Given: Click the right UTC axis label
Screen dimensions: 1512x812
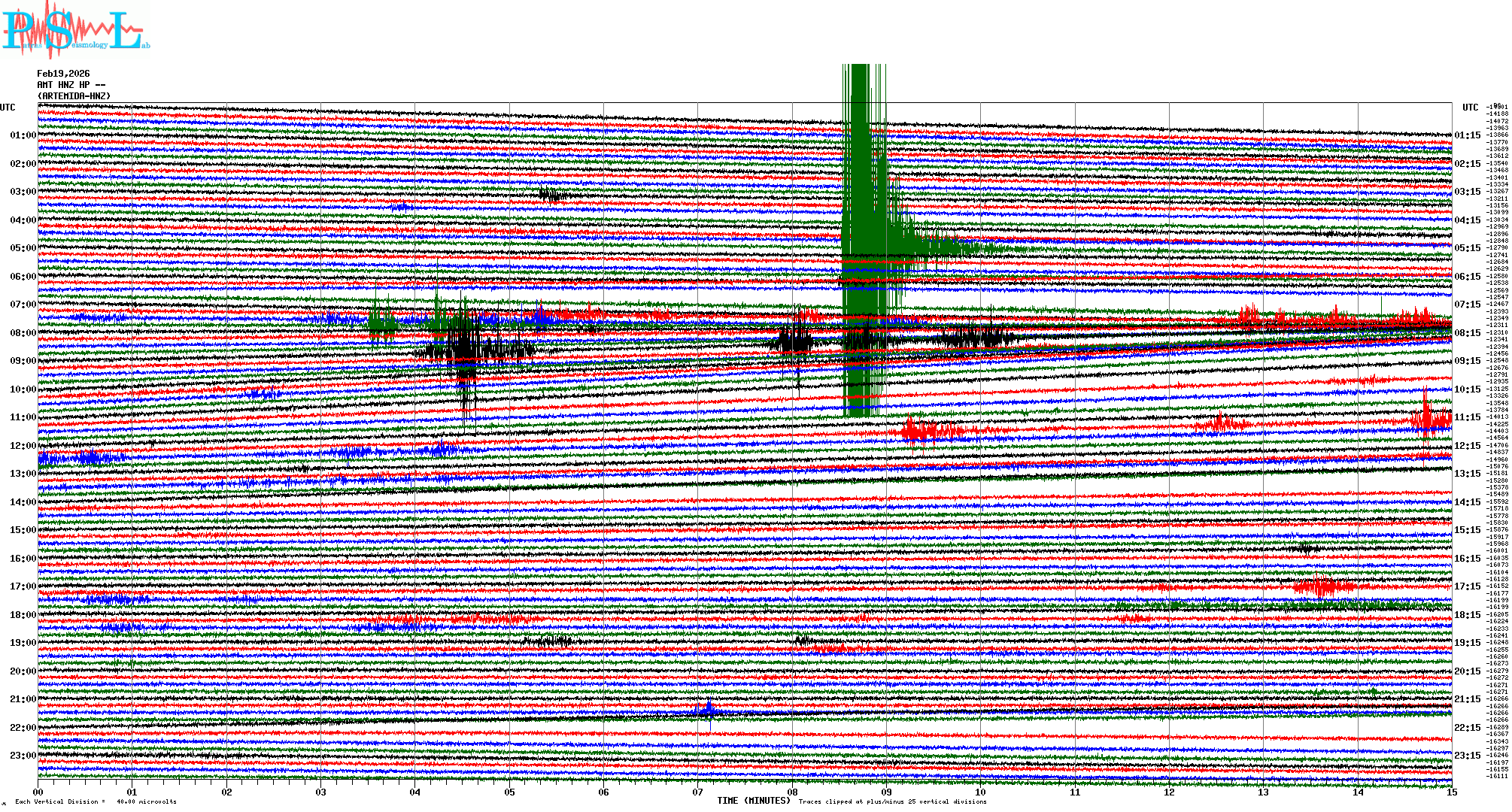Looking at the screenshot, I should (1470, 108).
